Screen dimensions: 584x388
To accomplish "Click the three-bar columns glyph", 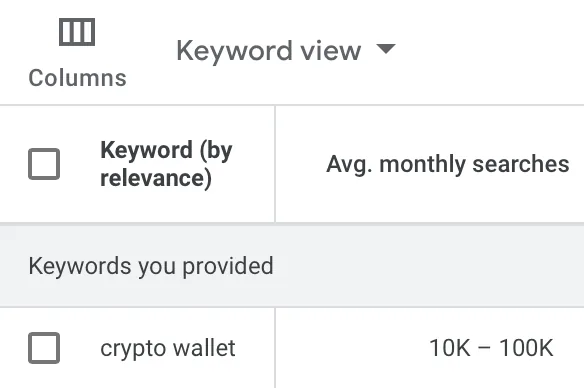I will [x=77, y=32].
